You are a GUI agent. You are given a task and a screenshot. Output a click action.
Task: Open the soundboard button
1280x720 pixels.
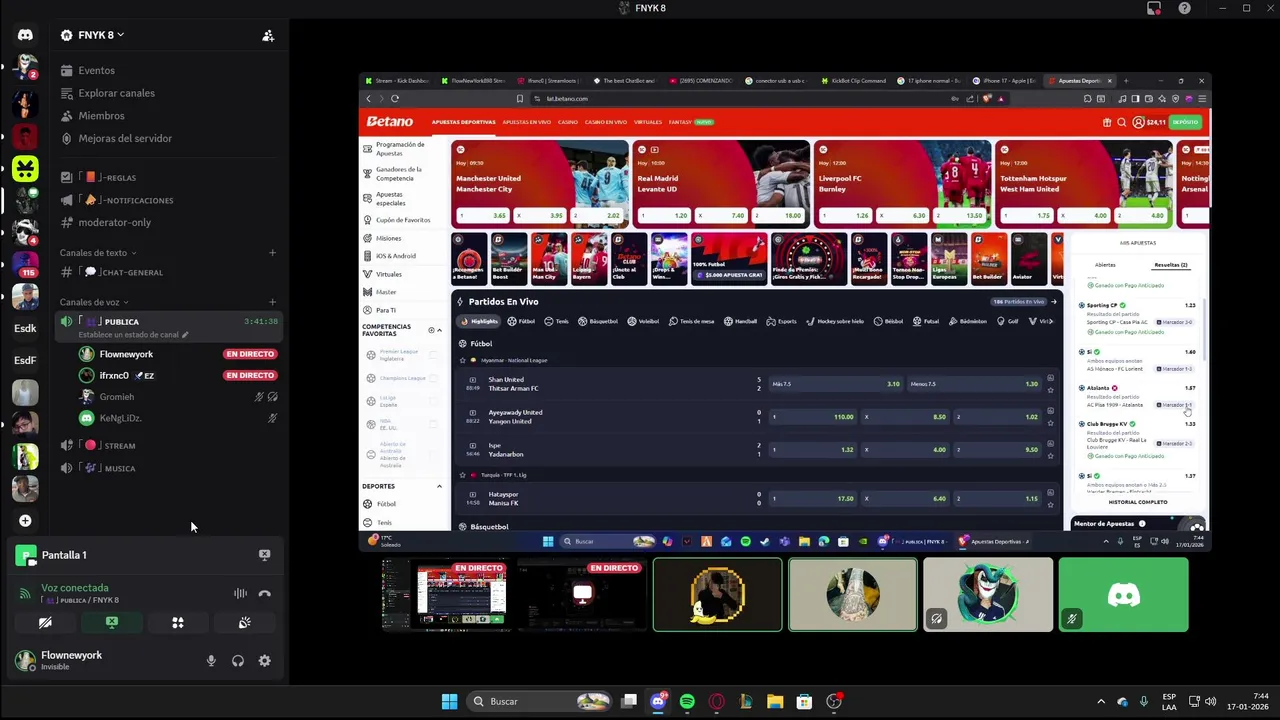click(244, 622)
